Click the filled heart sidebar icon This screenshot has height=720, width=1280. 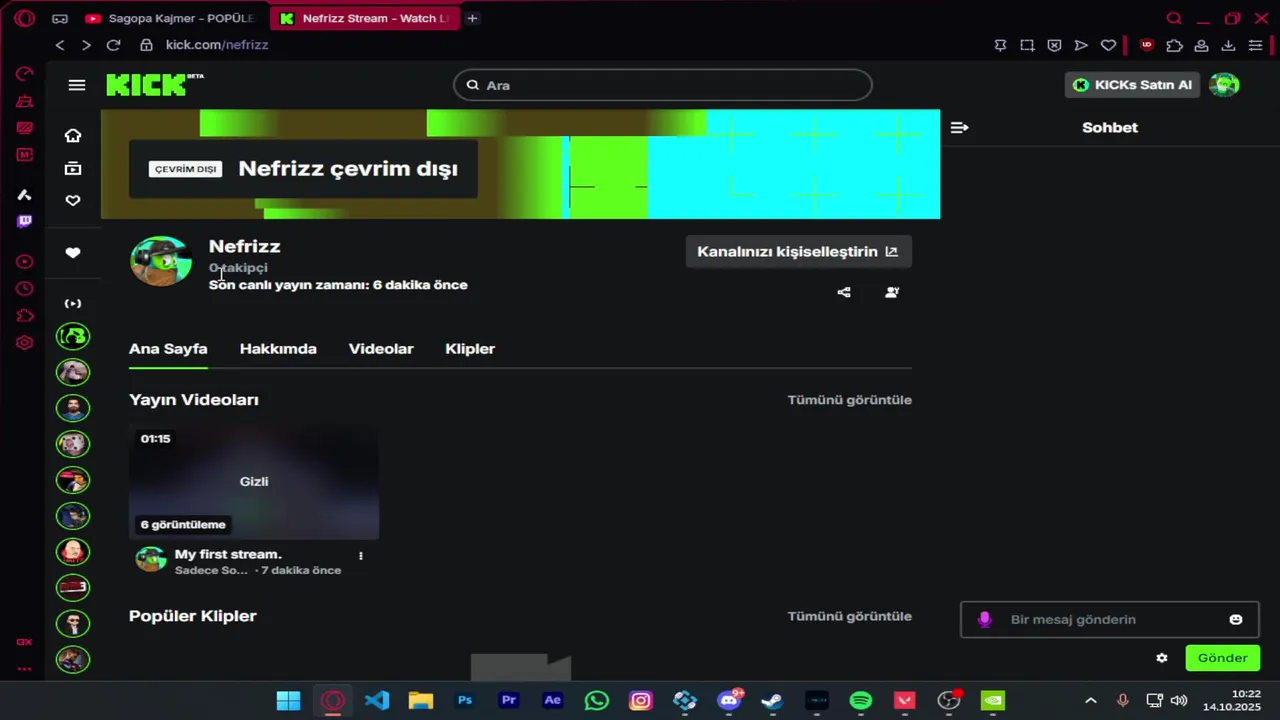(x=73, y=253)
